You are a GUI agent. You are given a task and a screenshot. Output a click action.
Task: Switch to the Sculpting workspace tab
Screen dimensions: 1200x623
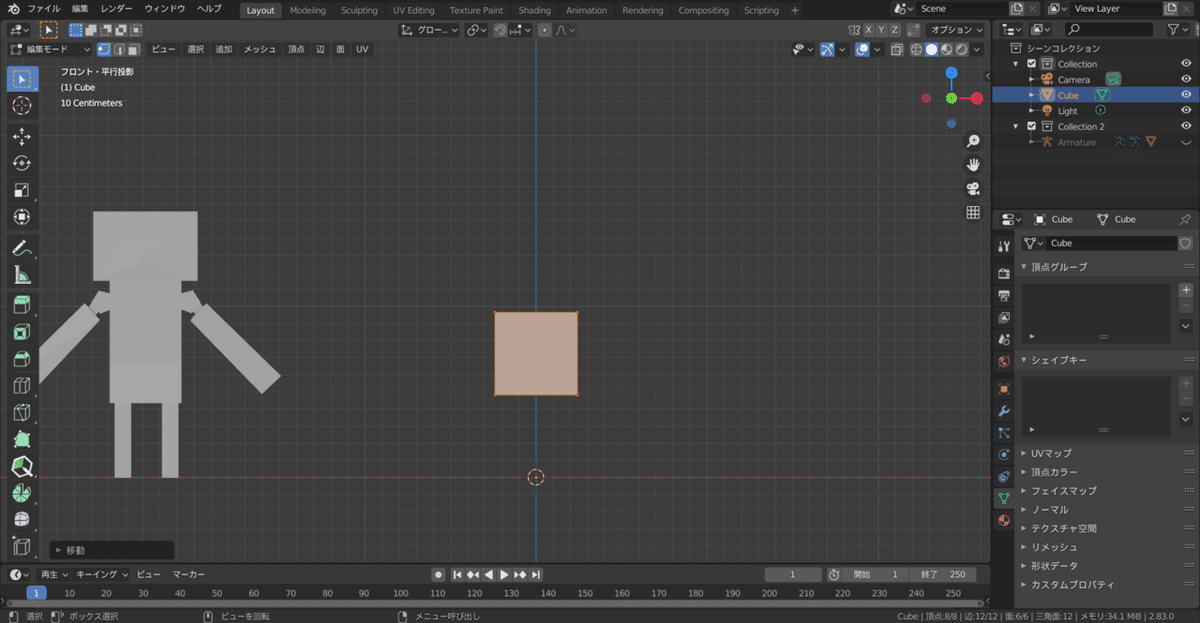[x=359, y=10]
